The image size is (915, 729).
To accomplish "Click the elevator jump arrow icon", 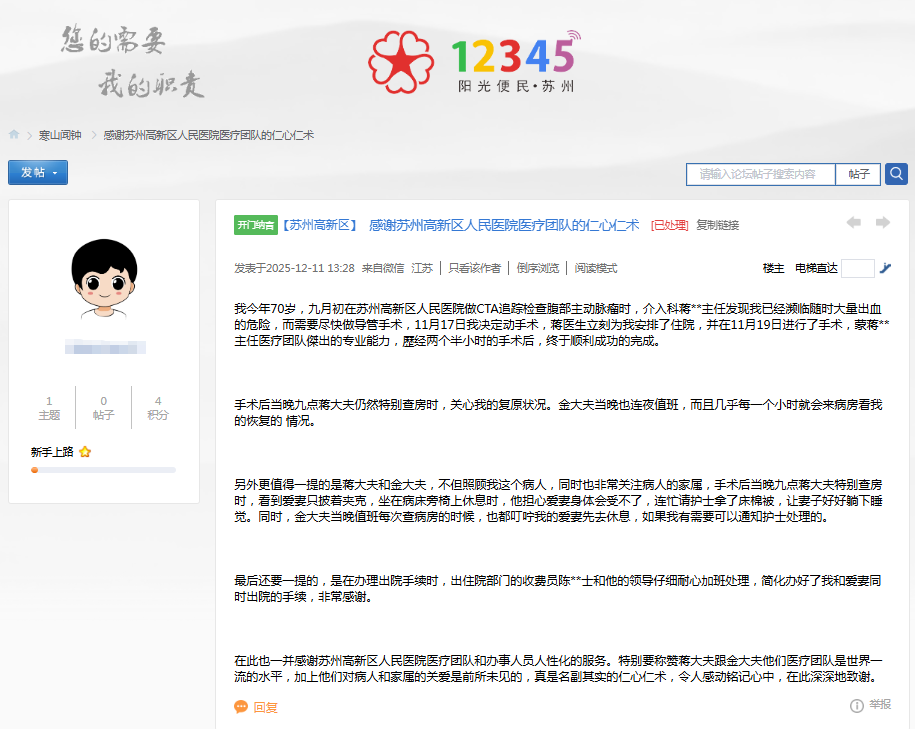I will [884, 268].
